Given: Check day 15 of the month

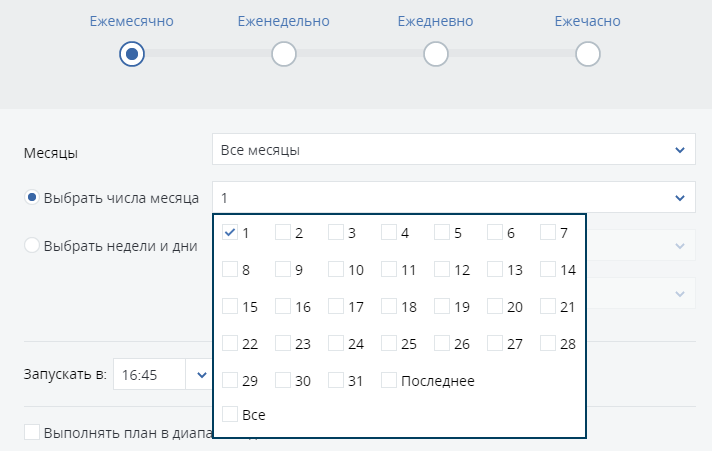Looking at the screenshot, I should point(230,307).
